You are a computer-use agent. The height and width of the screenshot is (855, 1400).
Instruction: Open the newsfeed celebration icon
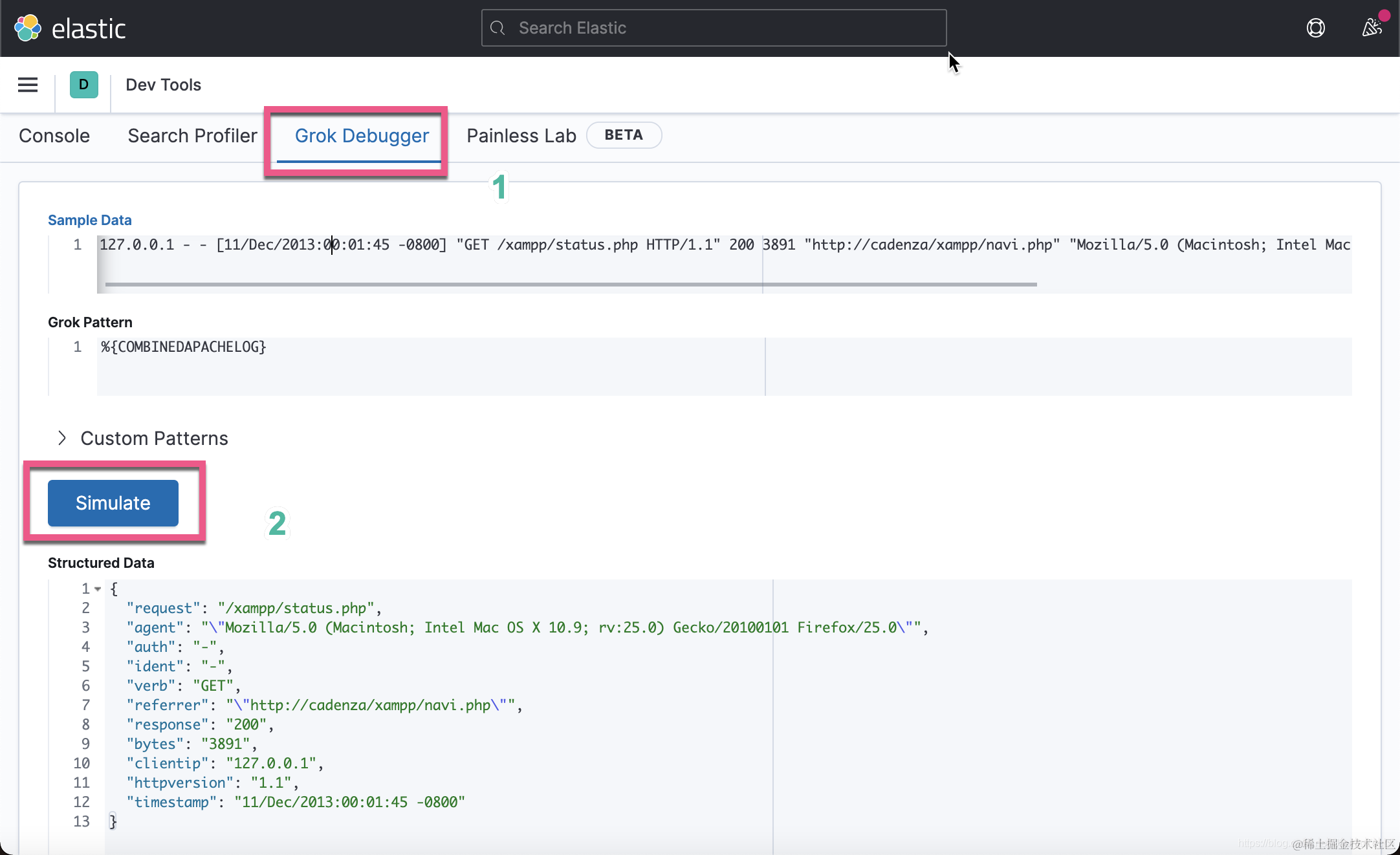[x=1371, y=28]
